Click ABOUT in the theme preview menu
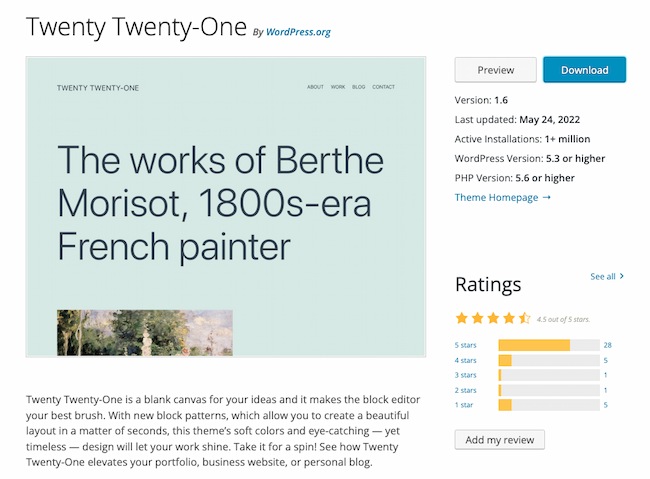 pyautogui.click(x=315, y=87)
